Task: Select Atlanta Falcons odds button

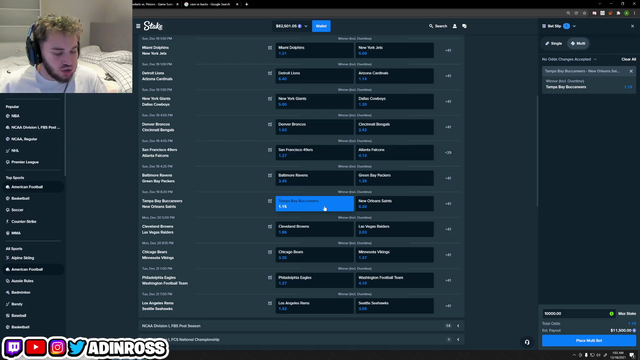Action: (x=395, y=153)
